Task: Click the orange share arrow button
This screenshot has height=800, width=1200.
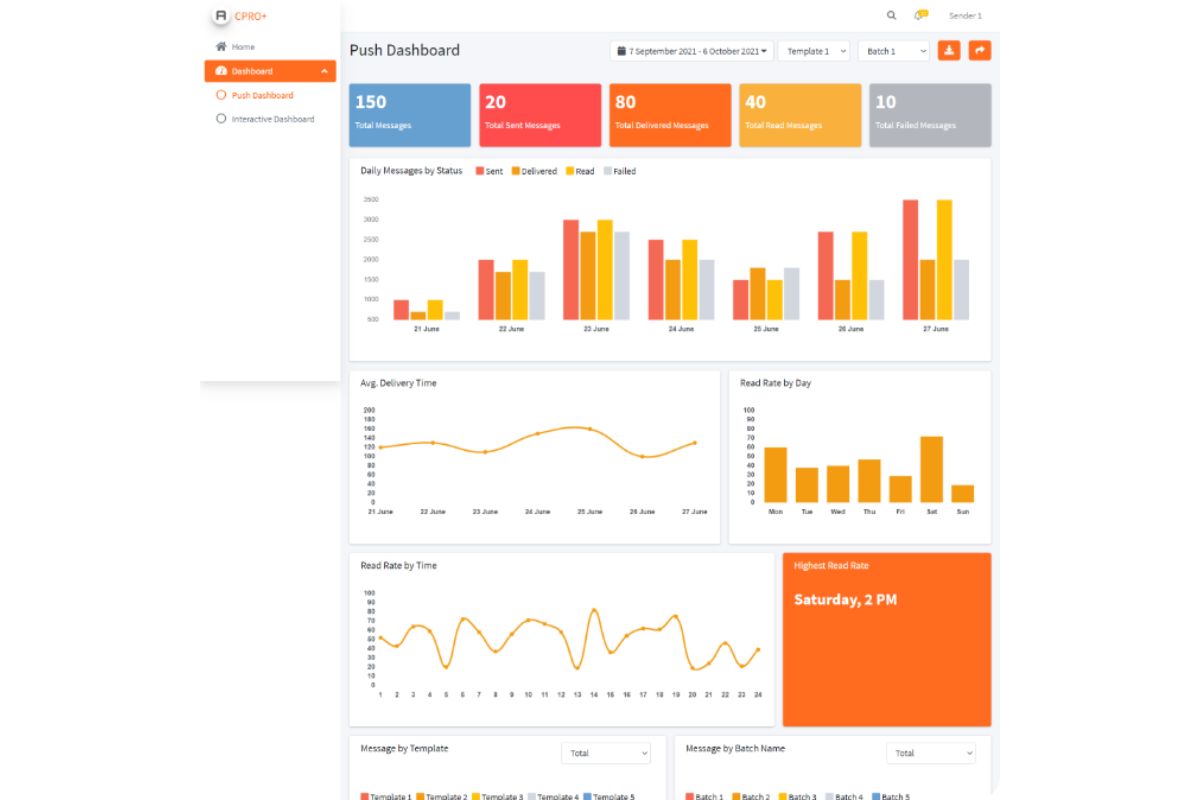Action: pos(980,50)
